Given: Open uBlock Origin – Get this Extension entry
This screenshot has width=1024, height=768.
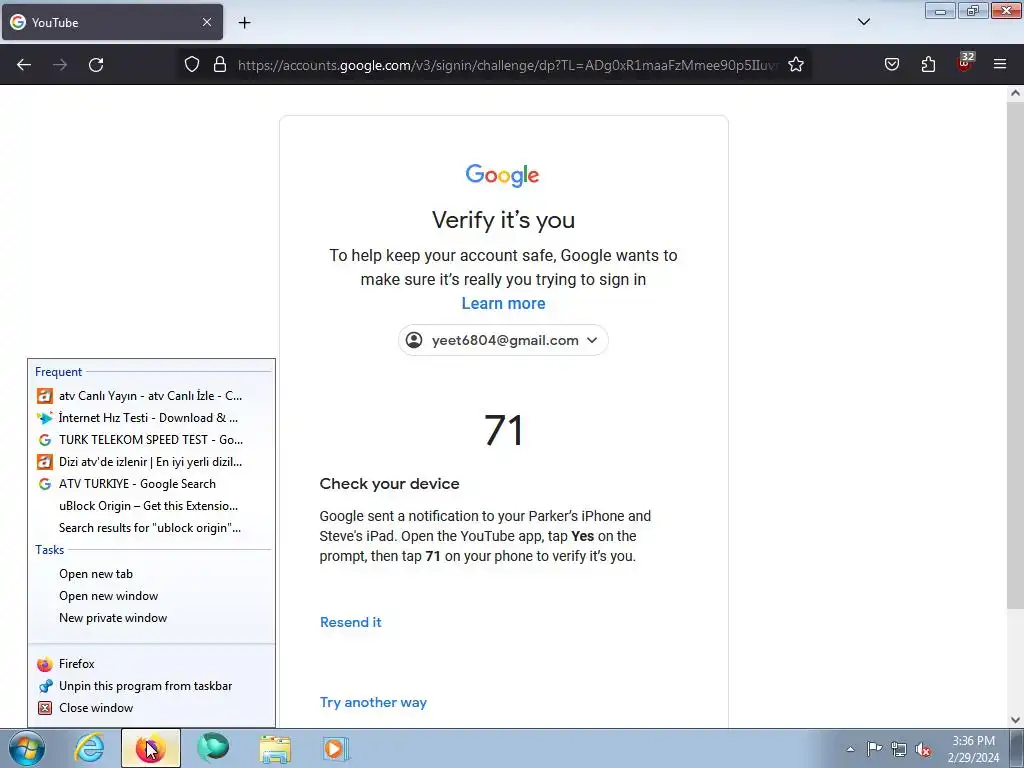Looking at the screenshot, I should [152, 506].
